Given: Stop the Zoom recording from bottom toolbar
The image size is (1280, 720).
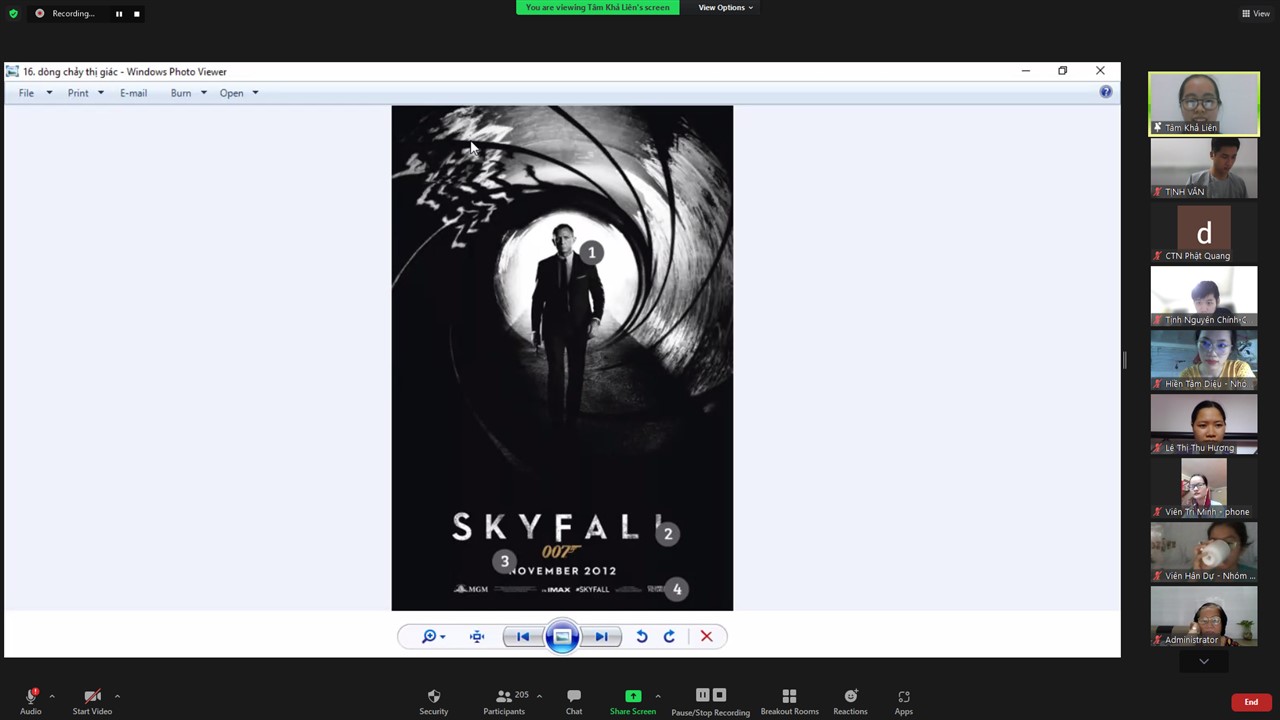Looking at the screenshot, I should 719,695.
